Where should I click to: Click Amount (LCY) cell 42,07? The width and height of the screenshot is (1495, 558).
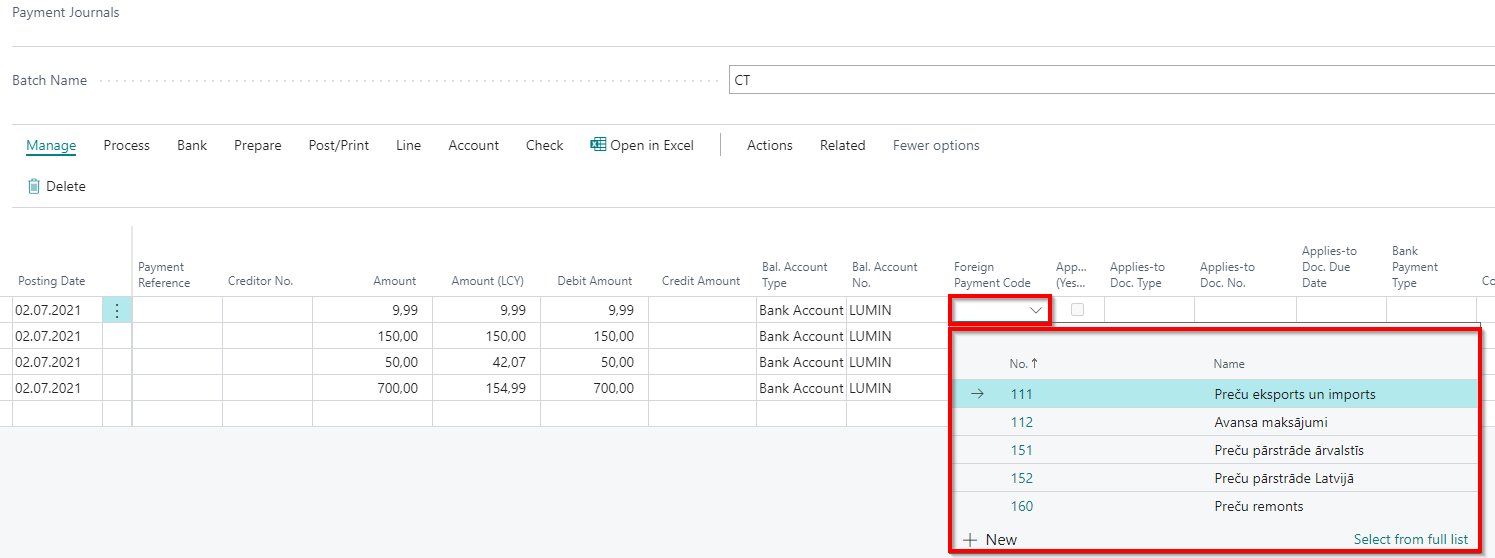486,362
